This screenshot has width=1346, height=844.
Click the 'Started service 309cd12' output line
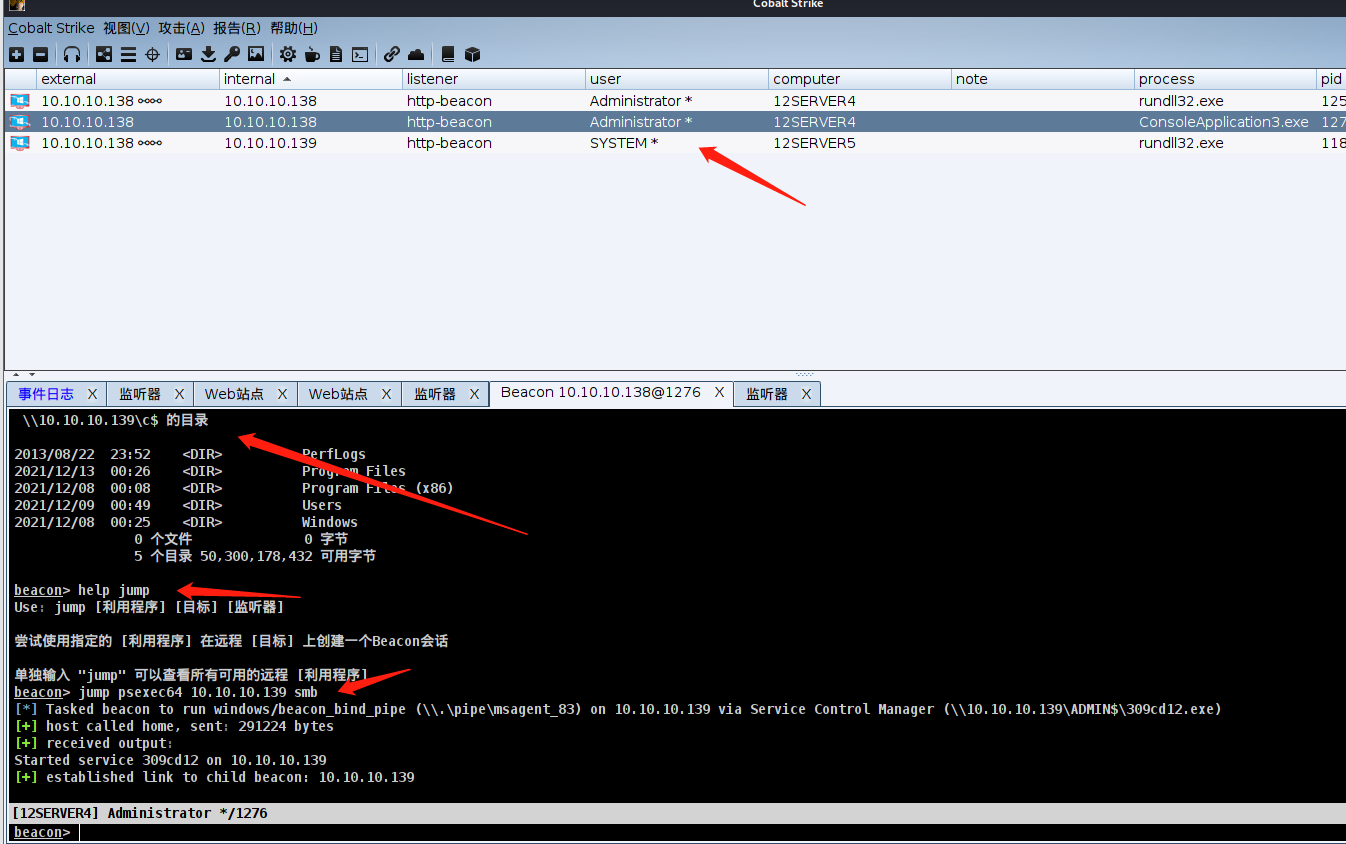point(170,760)
